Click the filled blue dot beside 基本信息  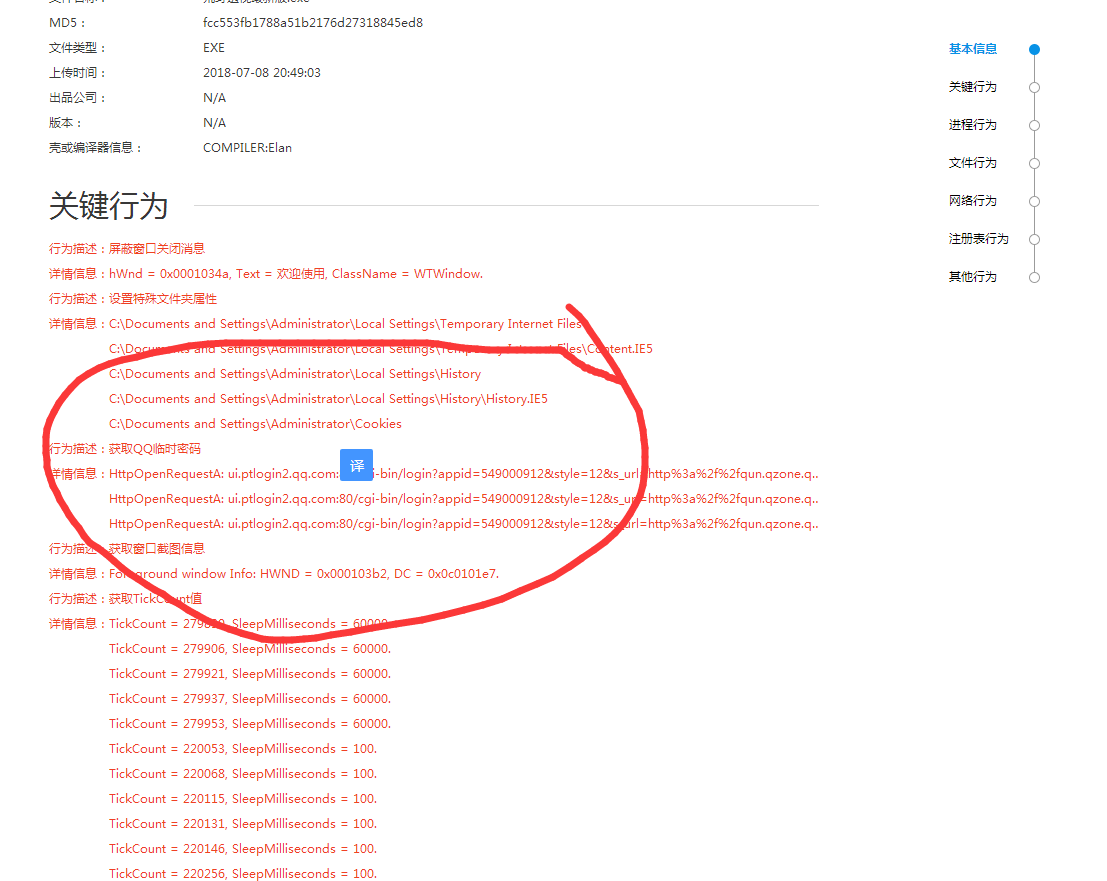(x=1034, y=49)
